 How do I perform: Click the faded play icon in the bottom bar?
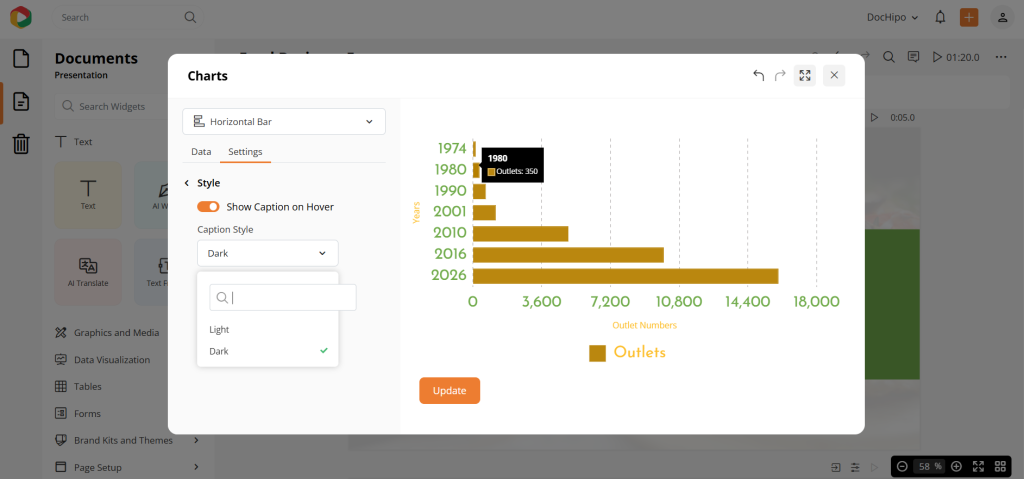tap(875, 467)
